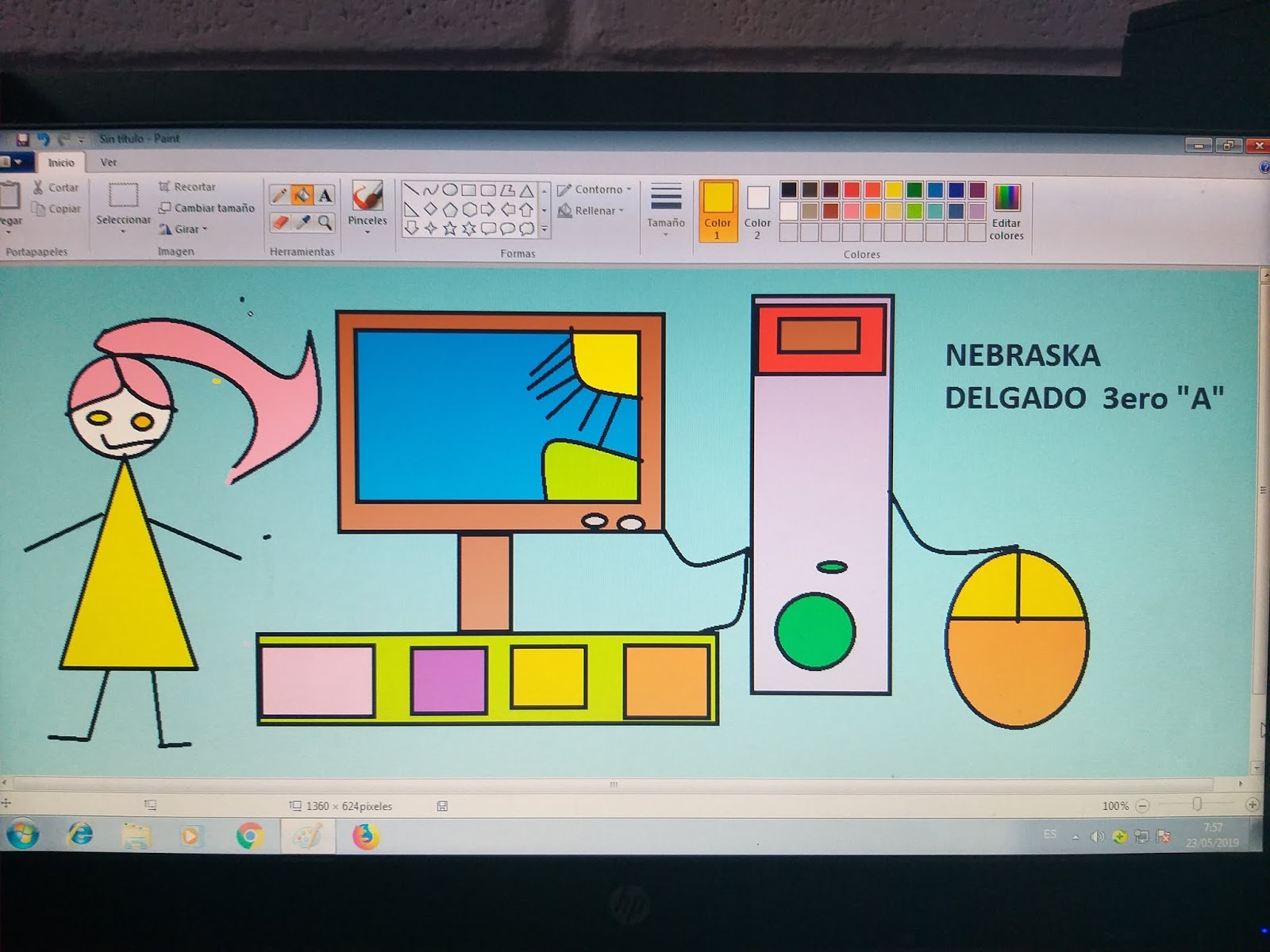This screenshot has width=1270, height=952.
Task: Select the Pencil tool in Herramientas
Action: pos(279,194)
